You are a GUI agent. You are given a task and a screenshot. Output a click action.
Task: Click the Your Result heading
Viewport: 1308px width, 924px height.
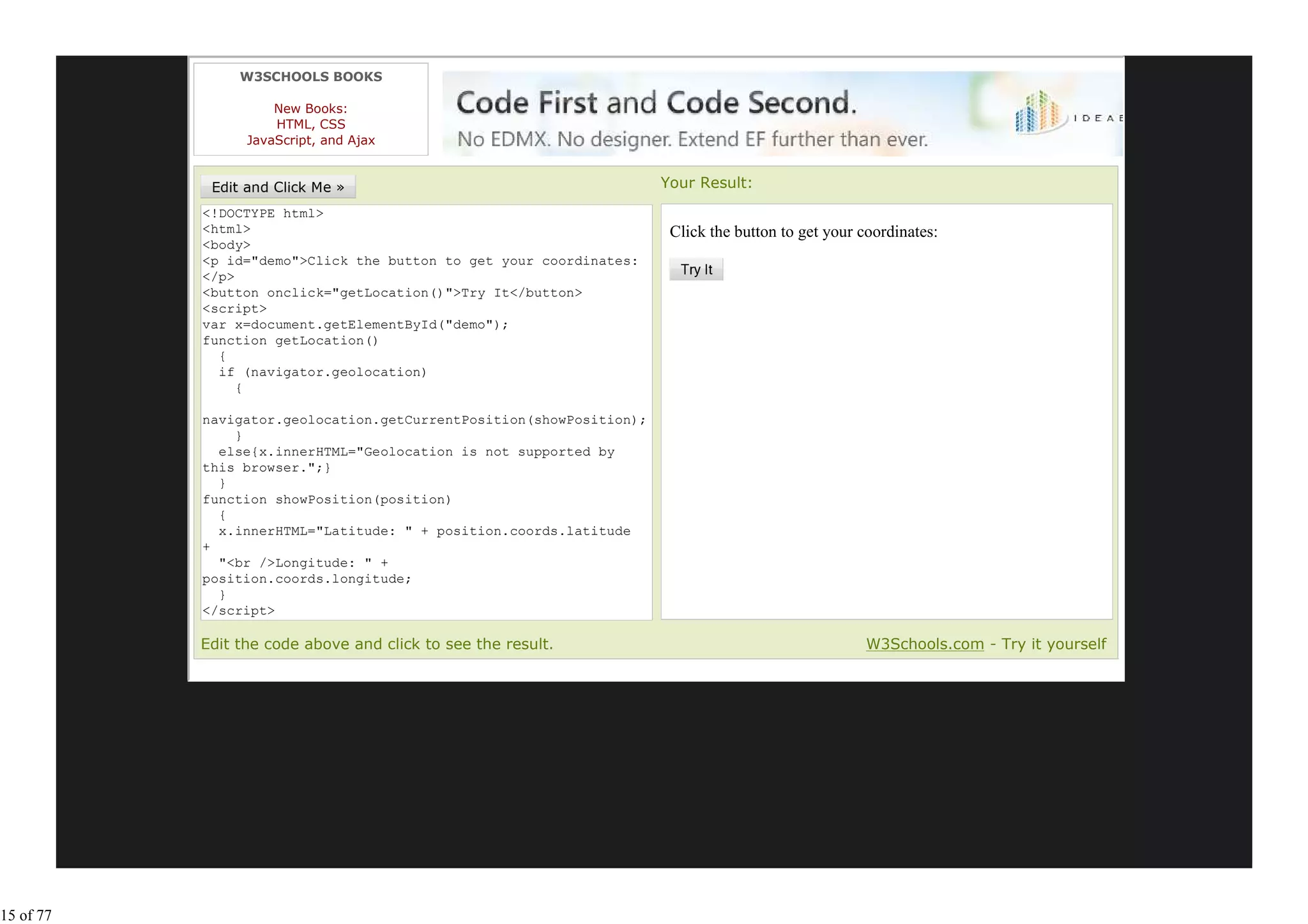point(706,183)
